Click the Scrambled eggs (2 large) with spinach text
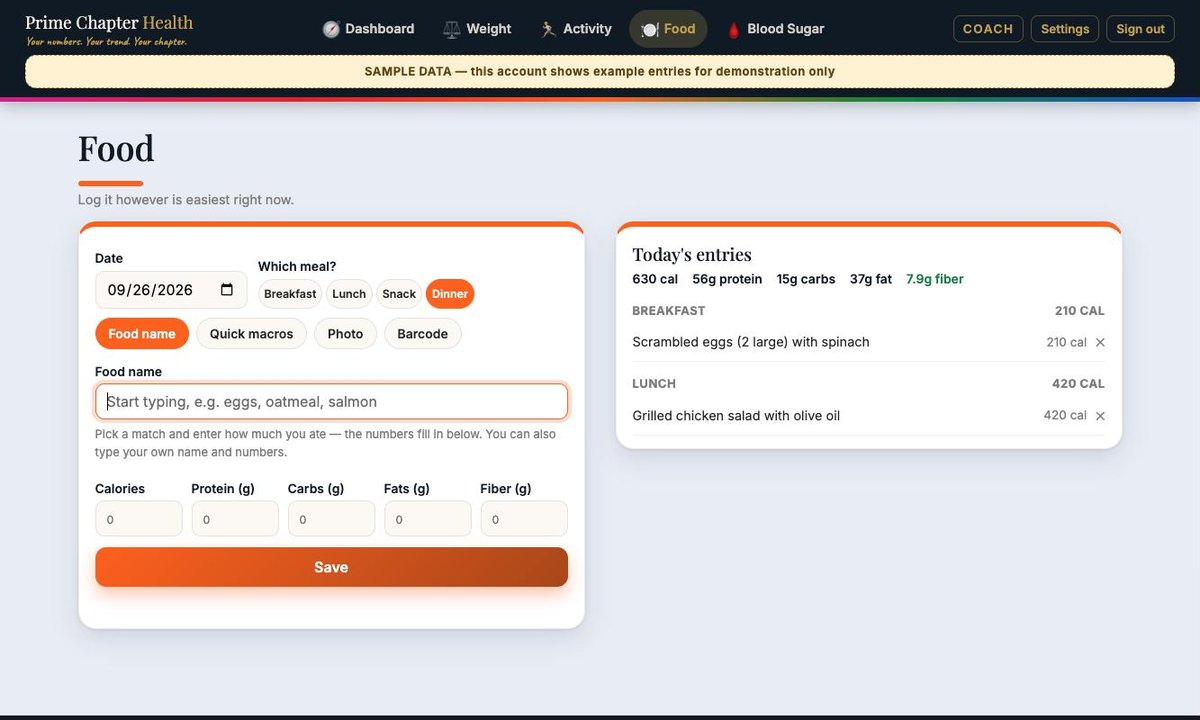 (751, 342)
